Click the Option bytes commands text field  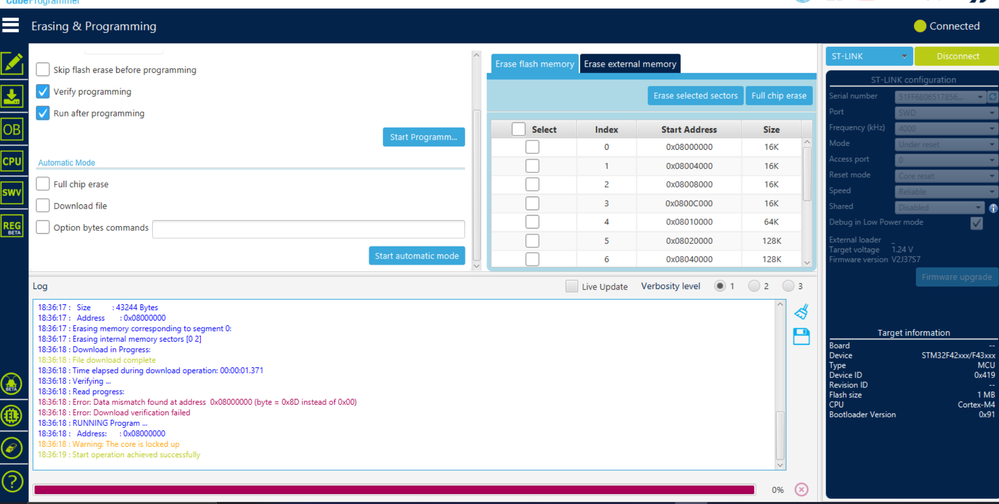pos(308,229)
